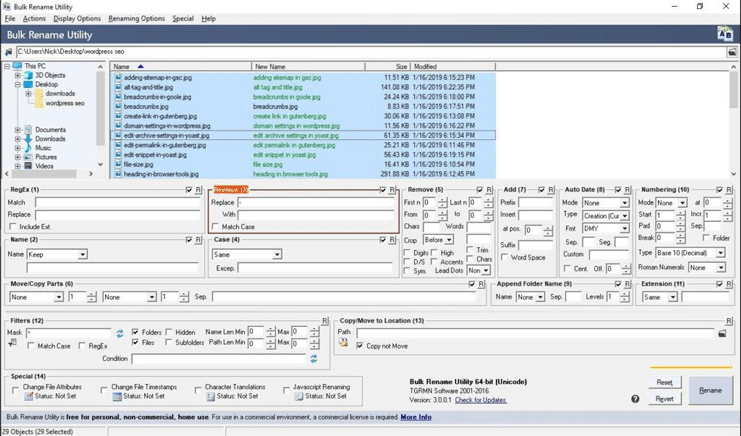Open the Numbering Type Base 10 dropdown
741x436 pixels.
[x=690, y=253]
